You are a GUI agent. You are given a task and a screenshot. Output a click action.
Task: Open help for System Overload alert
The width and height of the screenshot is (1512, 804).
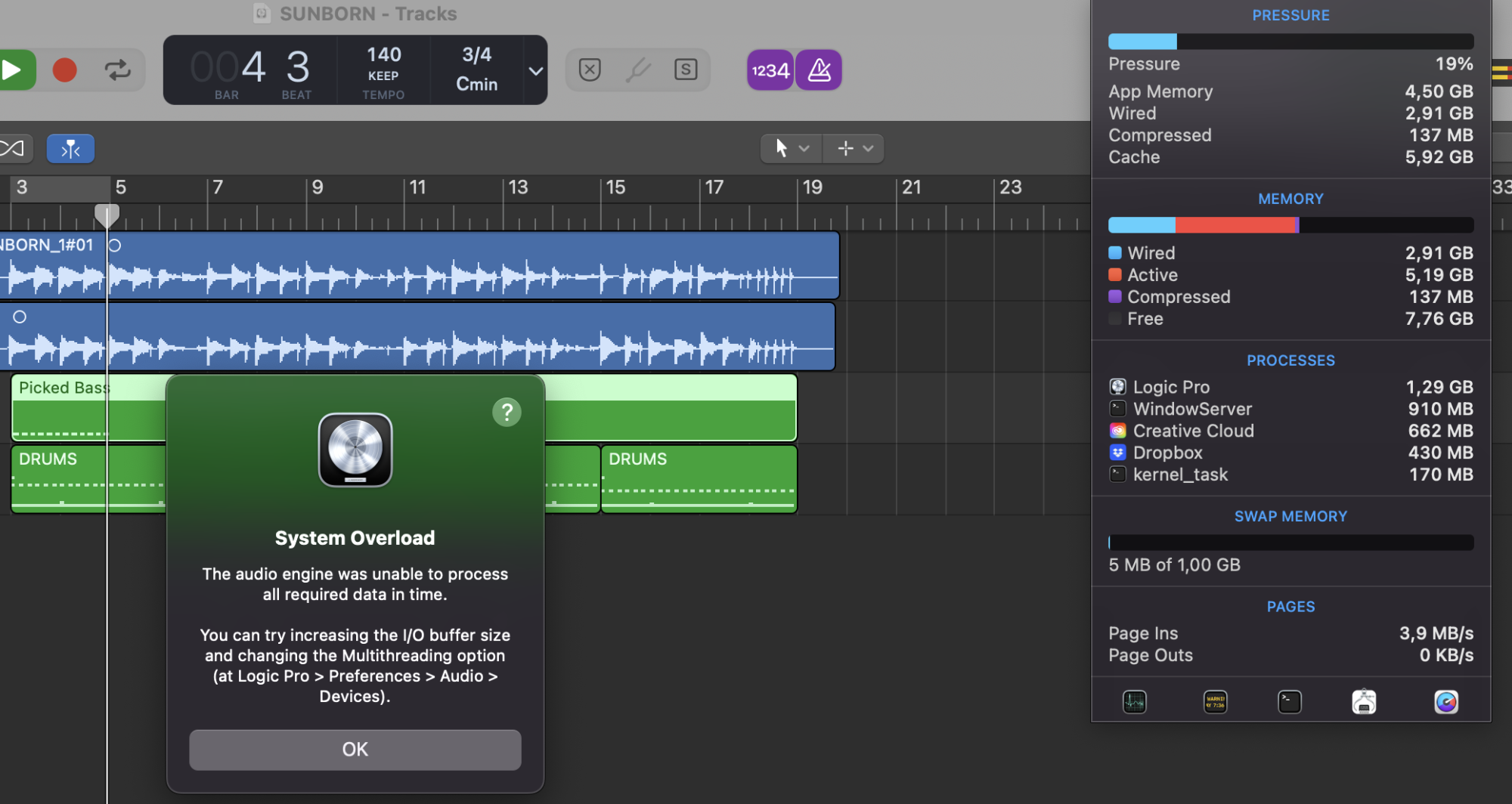[x=507, y=412]
